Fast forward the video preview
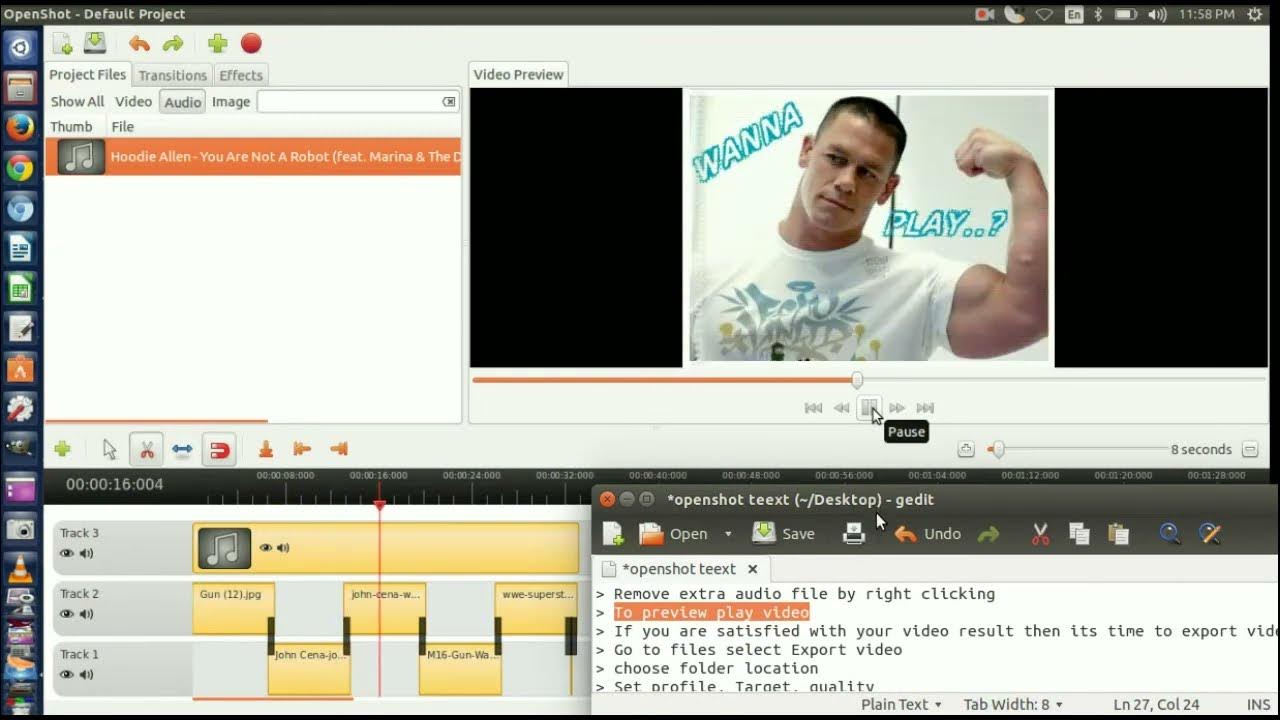 click(897, 408)
